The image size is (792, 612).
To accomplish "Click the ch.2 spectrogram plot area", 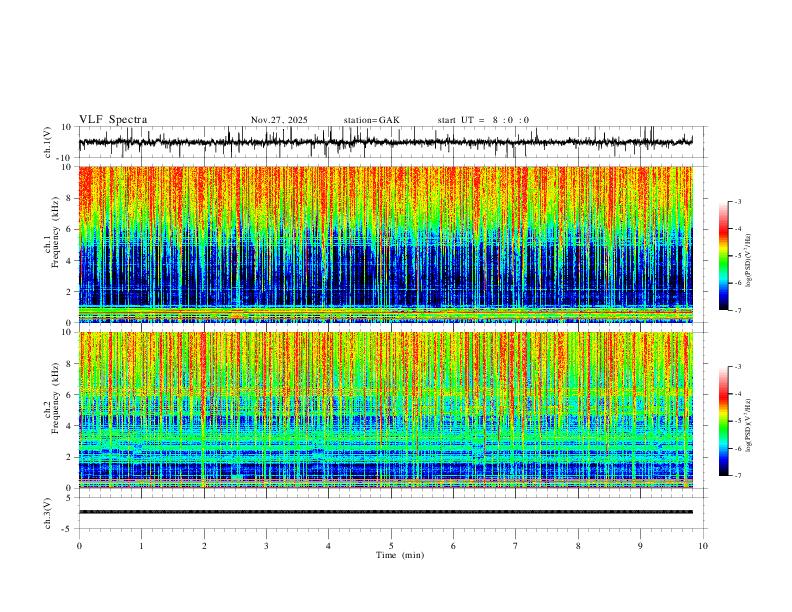I will tap(386, 410).
